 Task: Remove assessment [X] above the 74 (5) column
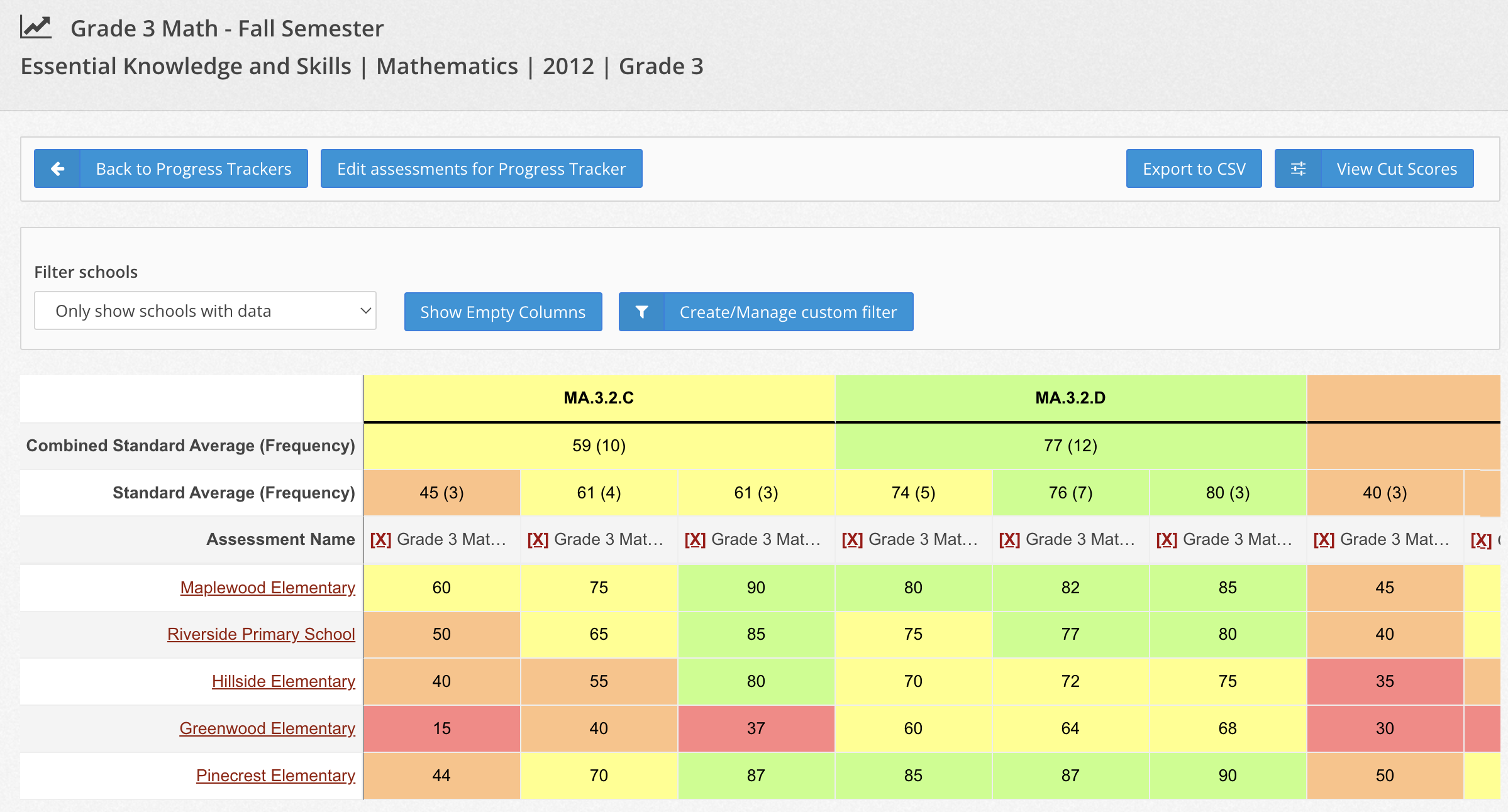click(852, 539)
